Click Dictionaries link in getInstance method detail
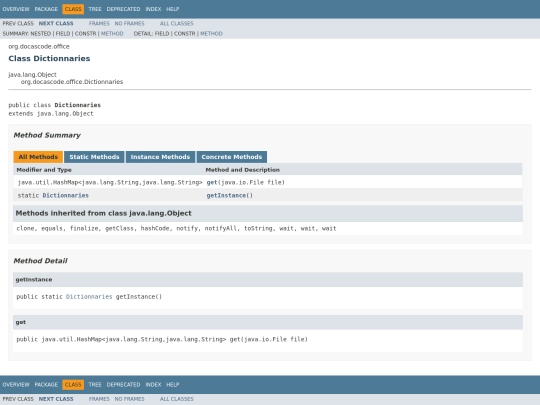 click(89, 297)
